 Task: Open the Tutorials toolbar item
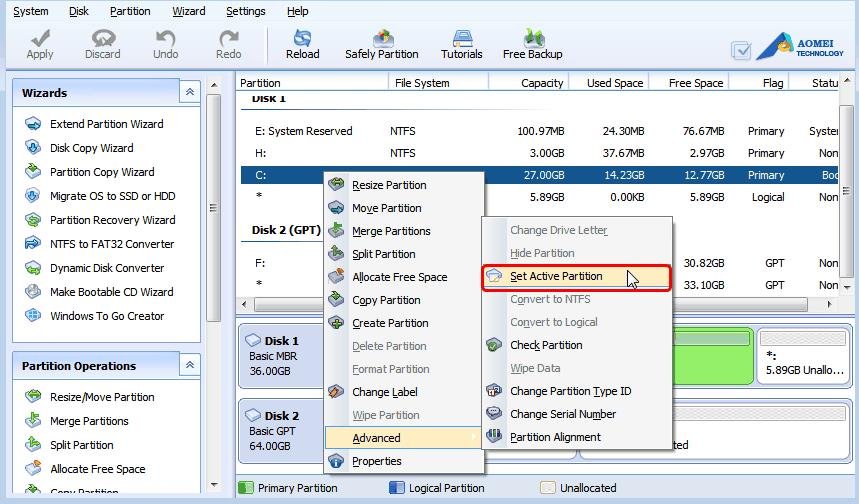(462, 44)
